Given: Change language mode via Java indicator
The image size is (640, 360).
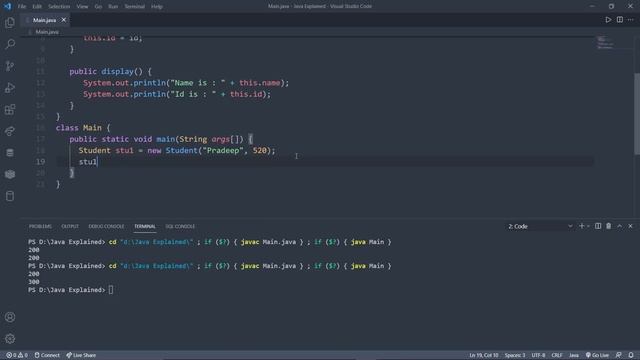Looking at the screenshot, I should point(574,355).
